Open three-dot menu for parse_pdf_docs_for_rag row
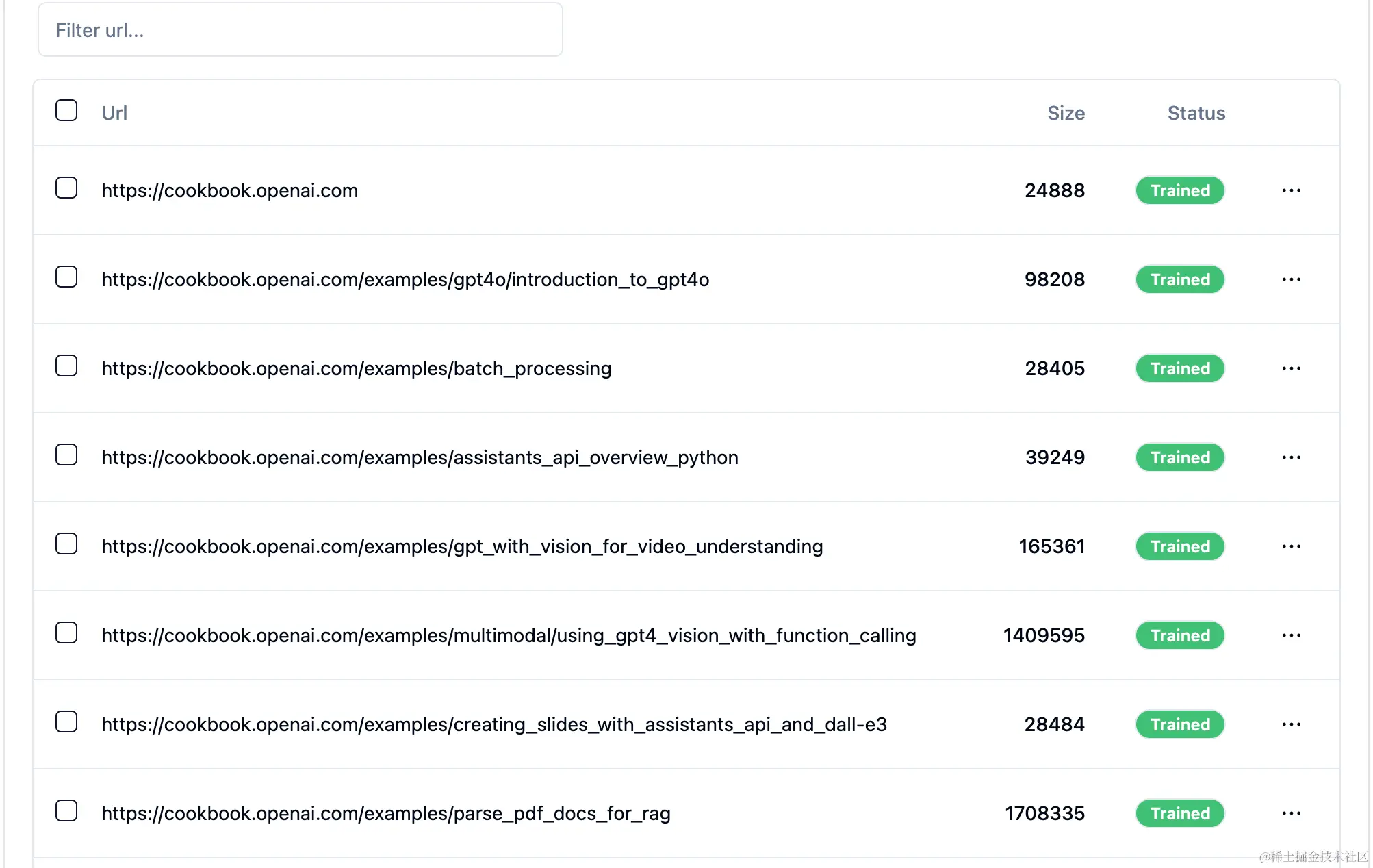Viewport: 1373px width, 868px height. [1291, 813]
